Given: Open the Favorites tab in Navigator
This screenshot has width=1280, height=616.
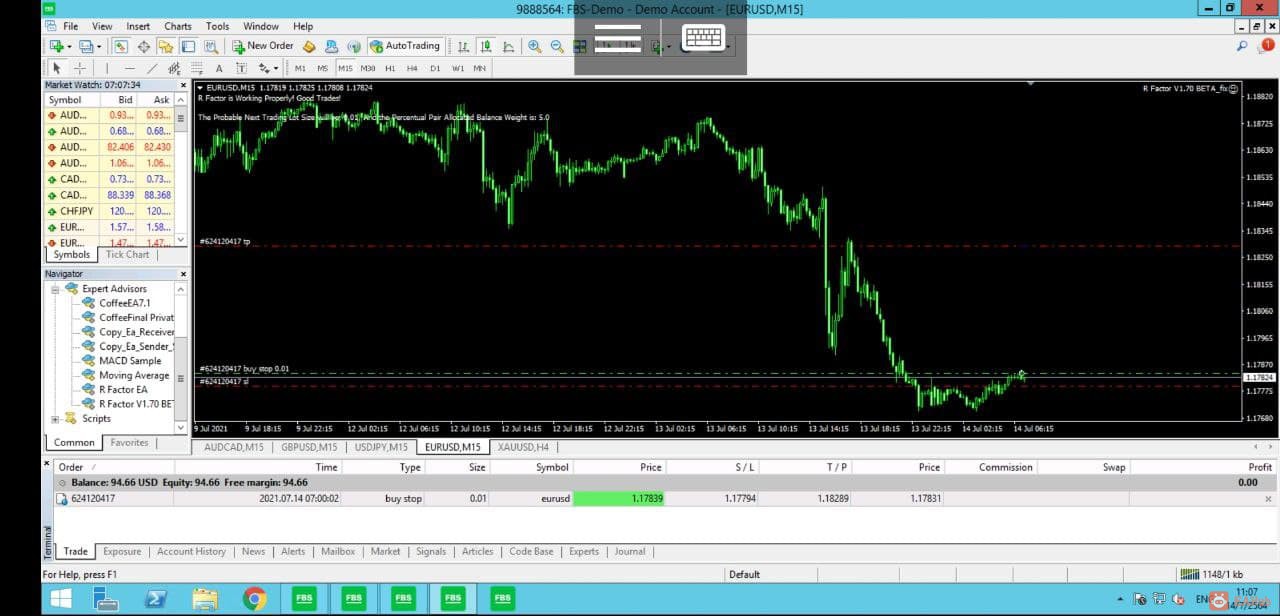Looking at the screenshot, I should tap(129, 442).
